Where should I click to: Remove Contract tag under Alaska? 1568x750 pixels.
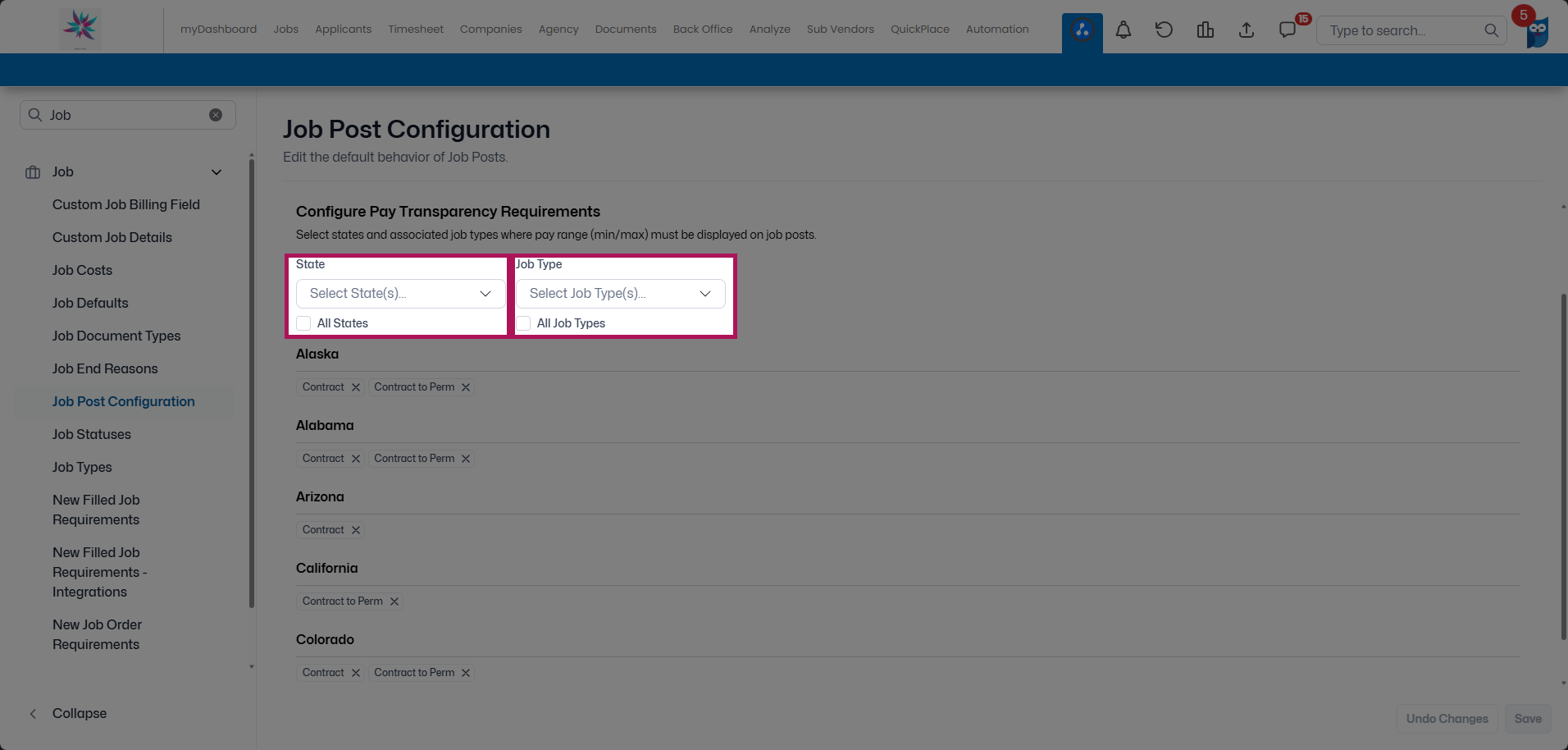click(356, 387)
